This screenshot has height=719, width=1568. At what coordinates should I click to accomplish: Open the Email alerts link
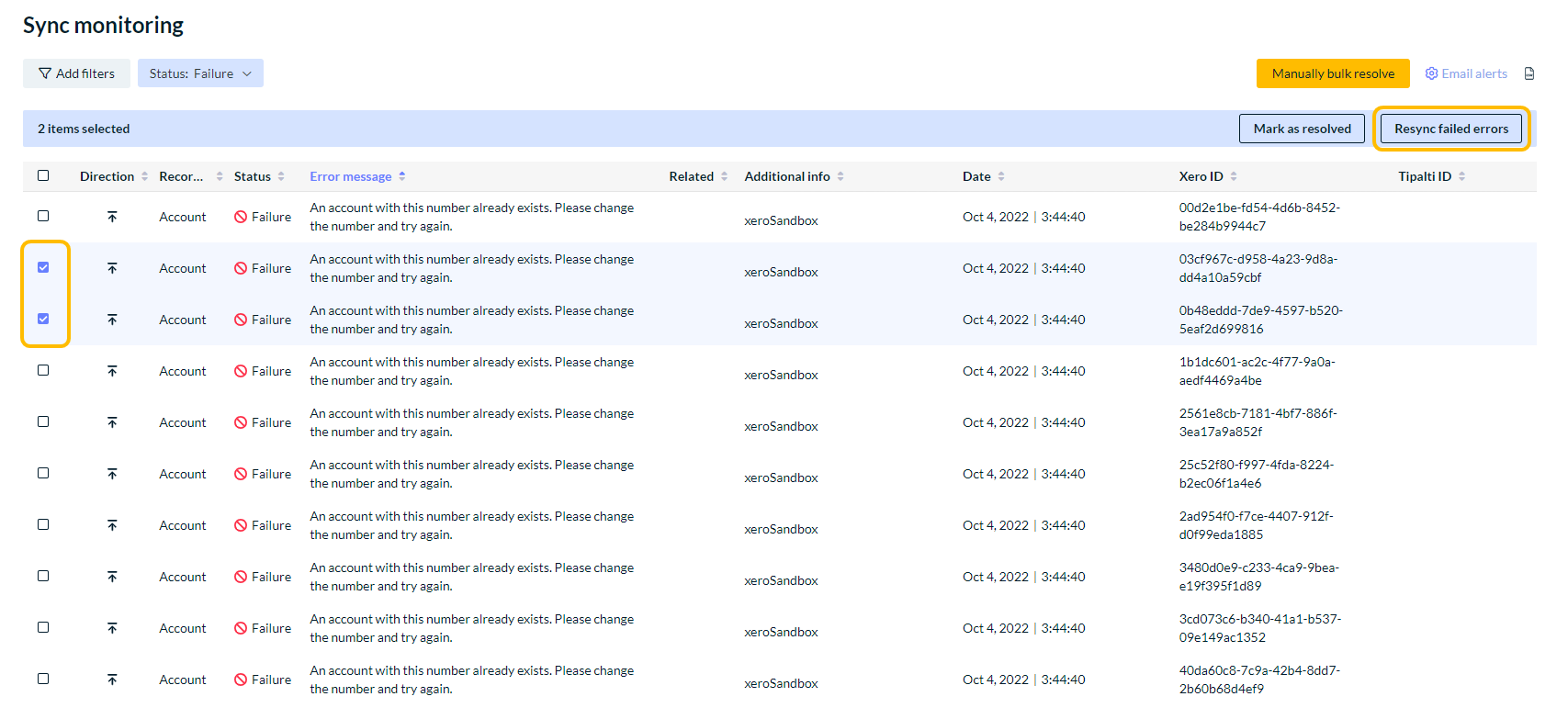1473,73
